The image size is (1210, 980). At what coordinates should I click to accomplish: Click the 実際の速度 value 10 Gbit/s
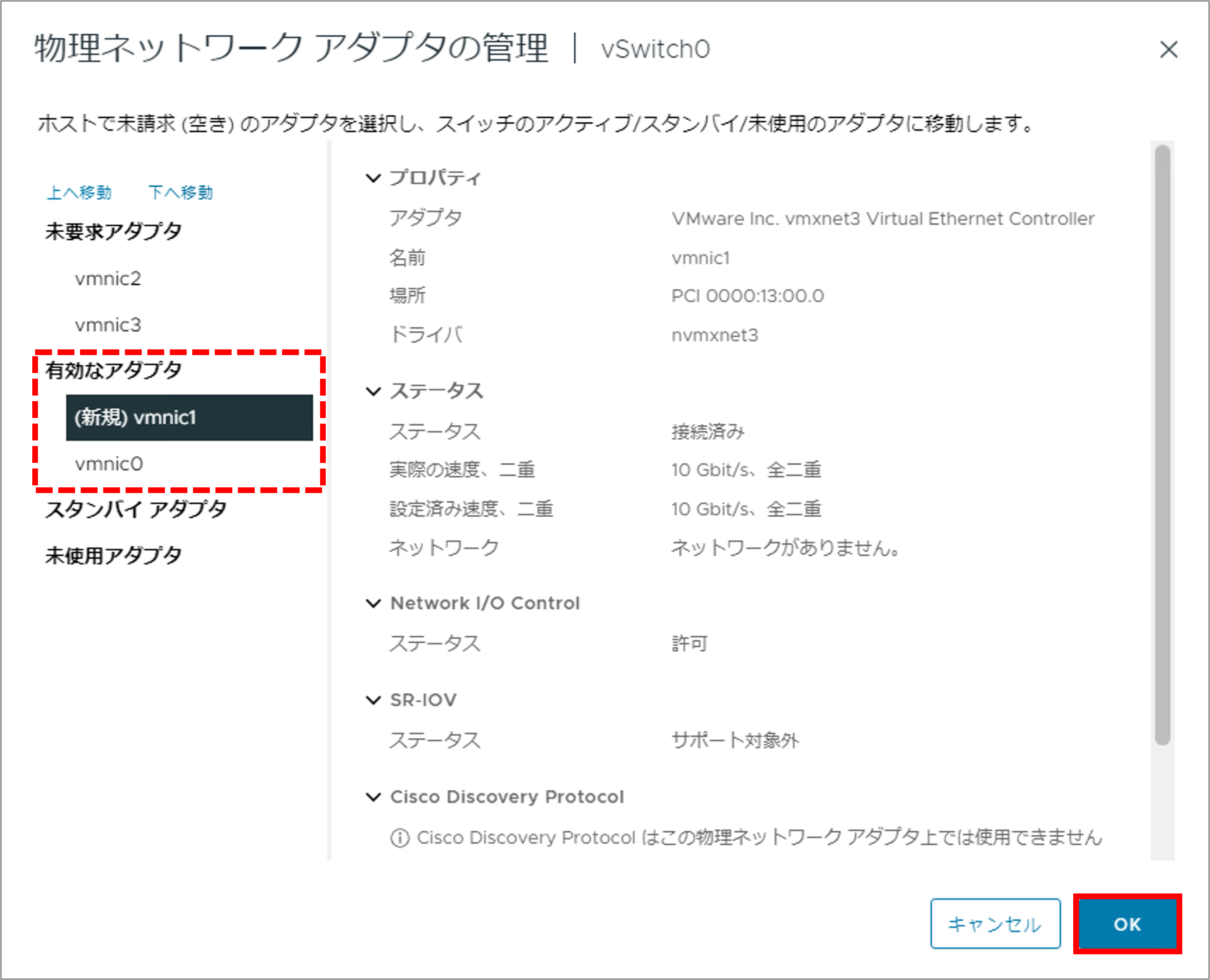tap(746, 470)
